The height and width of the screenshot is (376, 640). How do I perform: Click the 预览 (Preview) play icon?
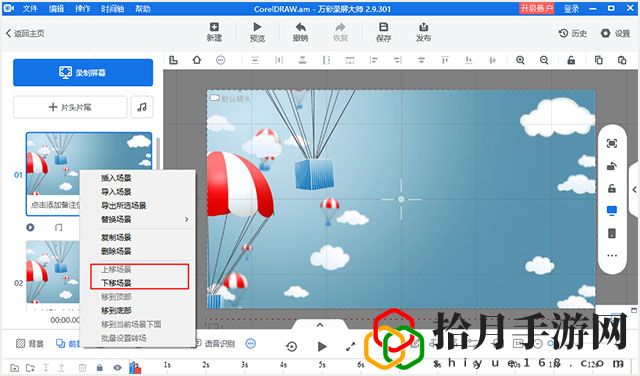click(257, 27)
